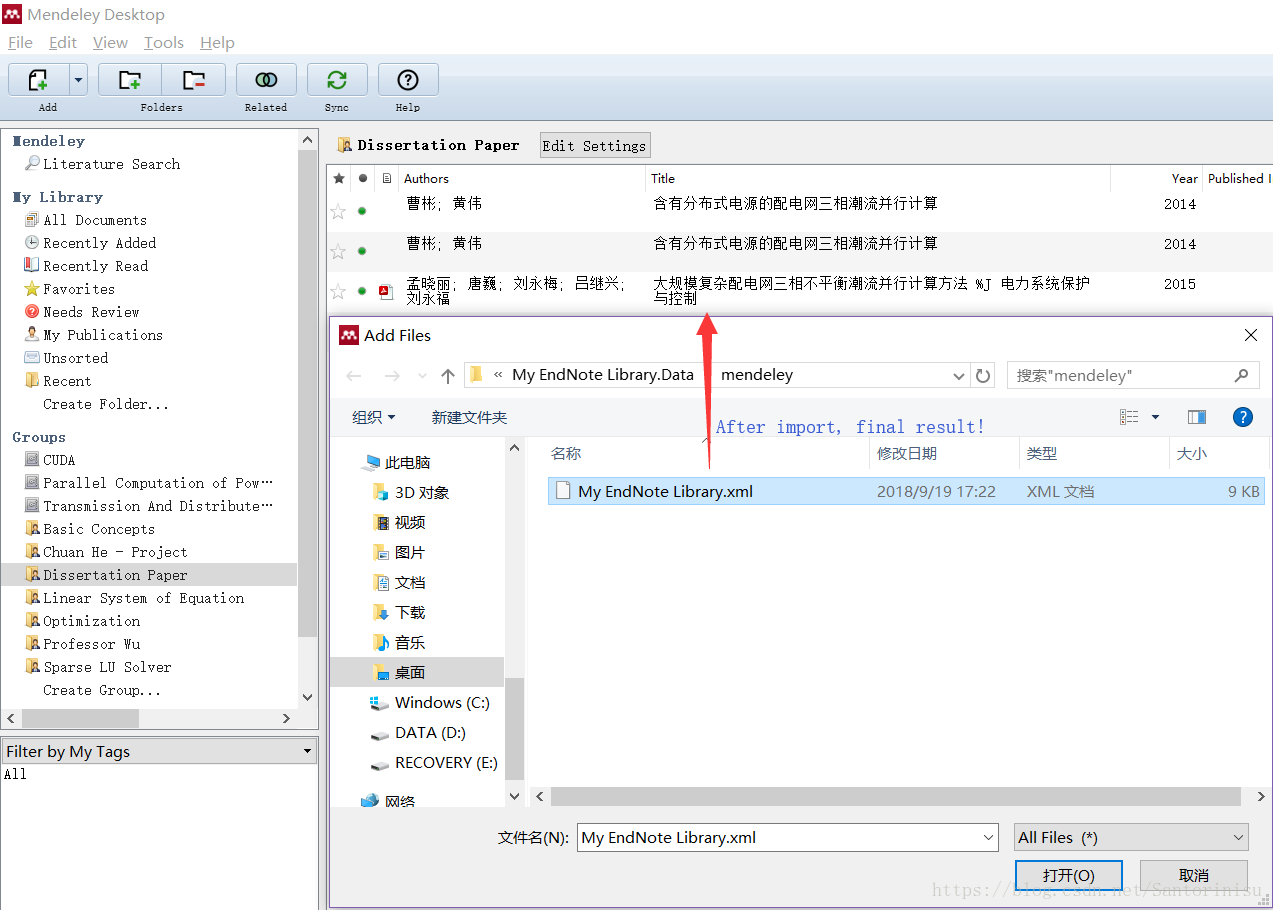The width and height of the screenshot is (1273, 910).
Task: Open the Basic Concepts group
Action: [x=98, y=529]
